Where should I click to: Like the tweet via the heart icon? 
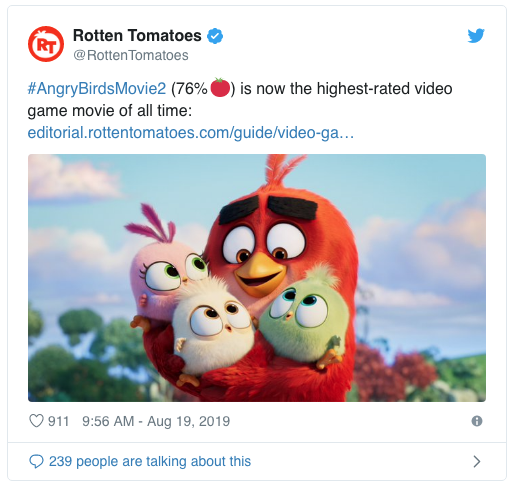[x=36, y=421]
